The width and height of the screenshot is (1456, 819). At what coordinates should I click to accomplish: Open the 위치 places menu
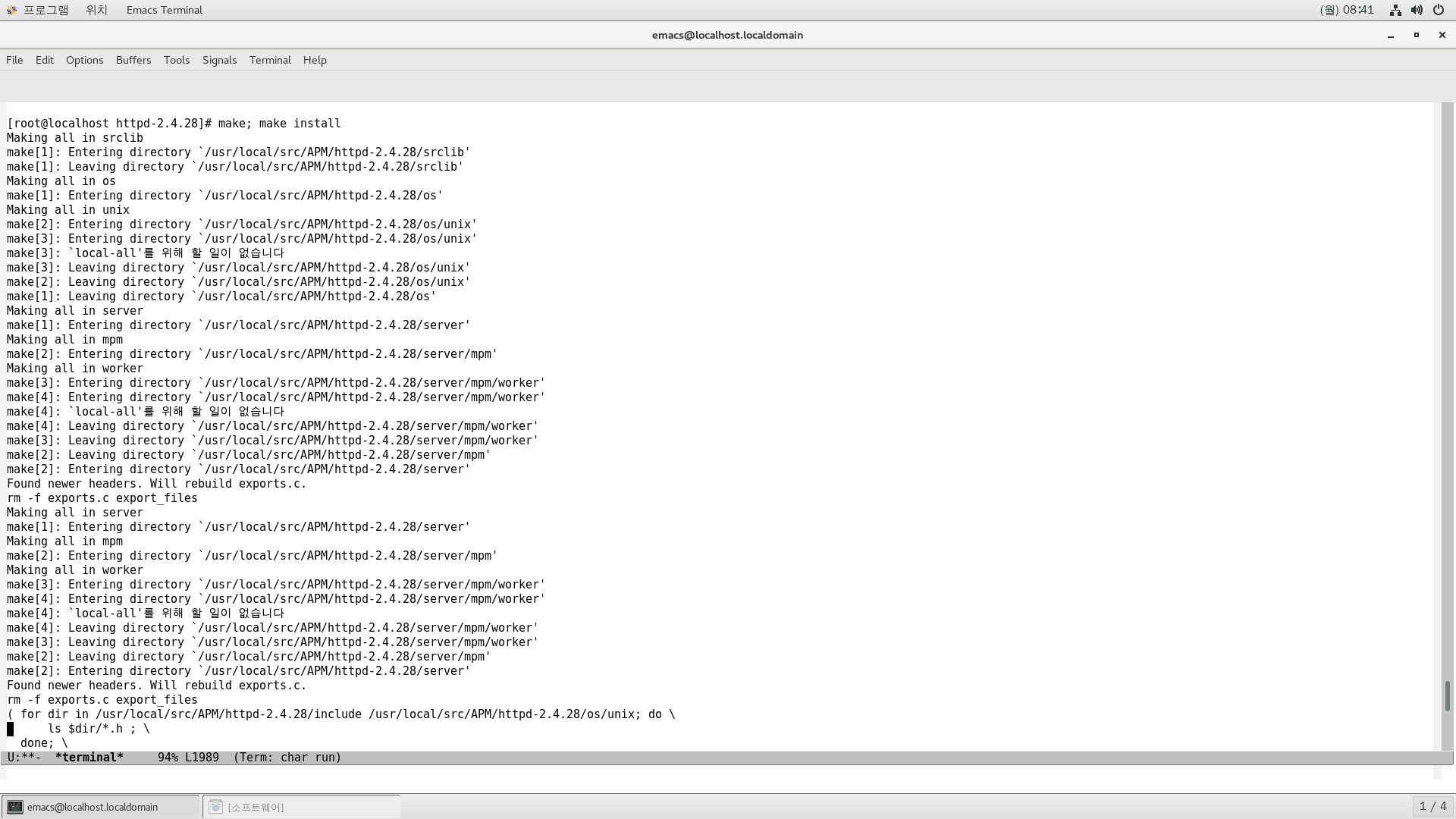point(96,10)
